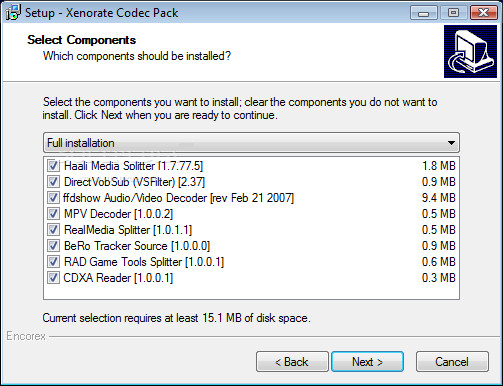Go to Next setup step
This screenshot has width=503, height=386.
[367, 362]
